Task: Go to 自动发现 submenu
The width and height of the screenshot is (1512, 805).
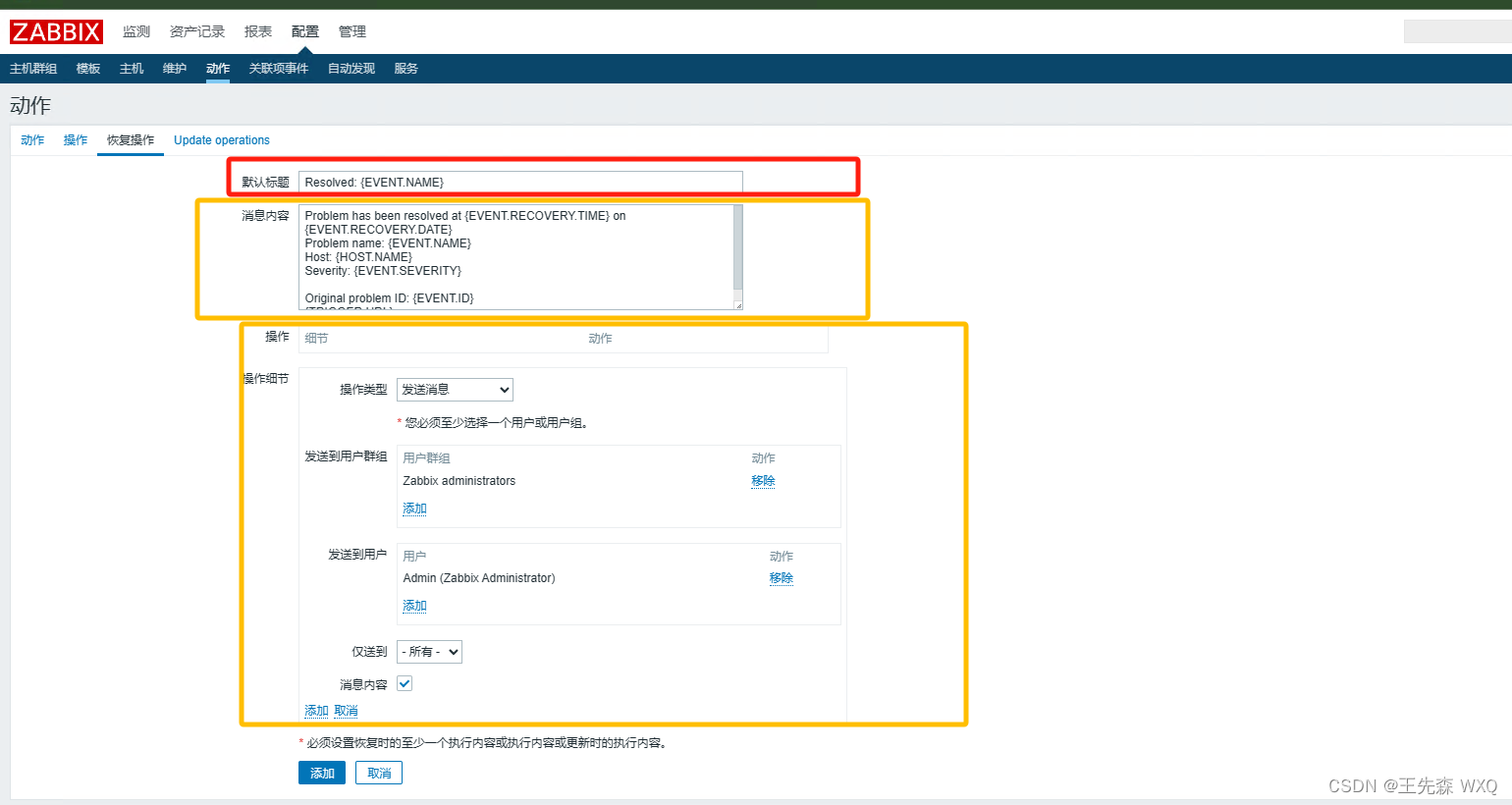Action: click(351, 69)
